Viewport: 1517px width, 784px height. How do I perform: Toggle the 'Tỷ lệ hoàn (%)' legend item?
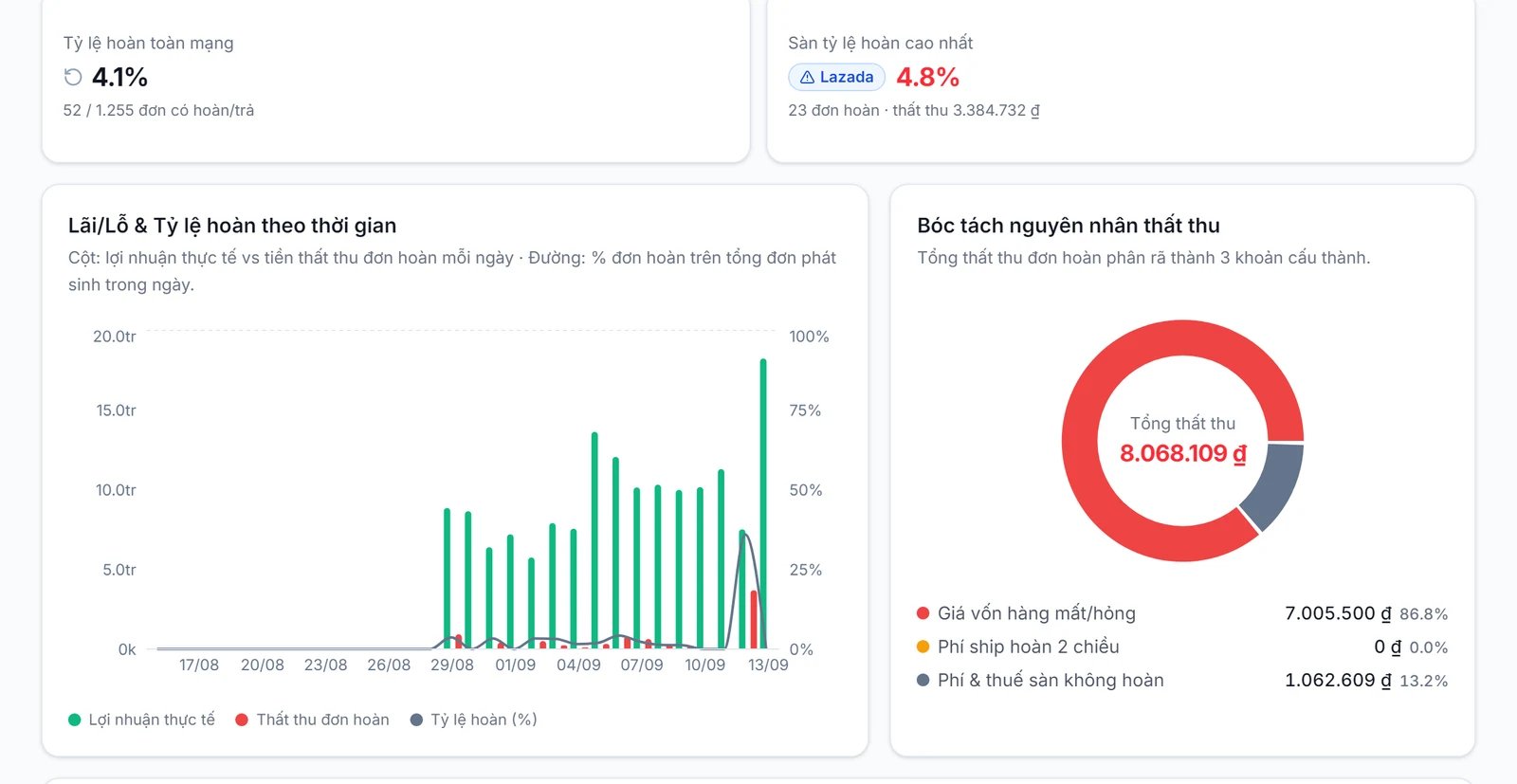(474, 720)
